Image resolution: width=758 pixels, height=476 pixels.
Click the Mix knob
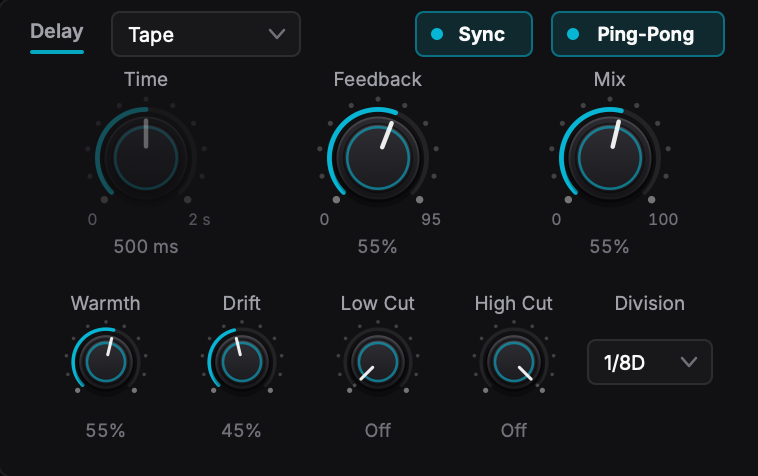(610, 158)
